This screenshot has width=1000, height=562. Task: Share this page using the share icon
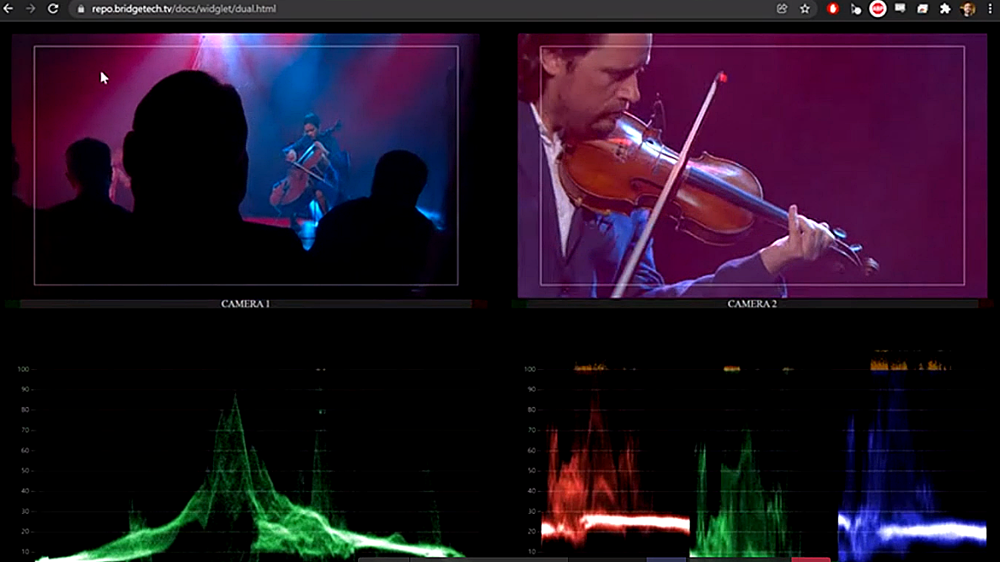point(781,9)
